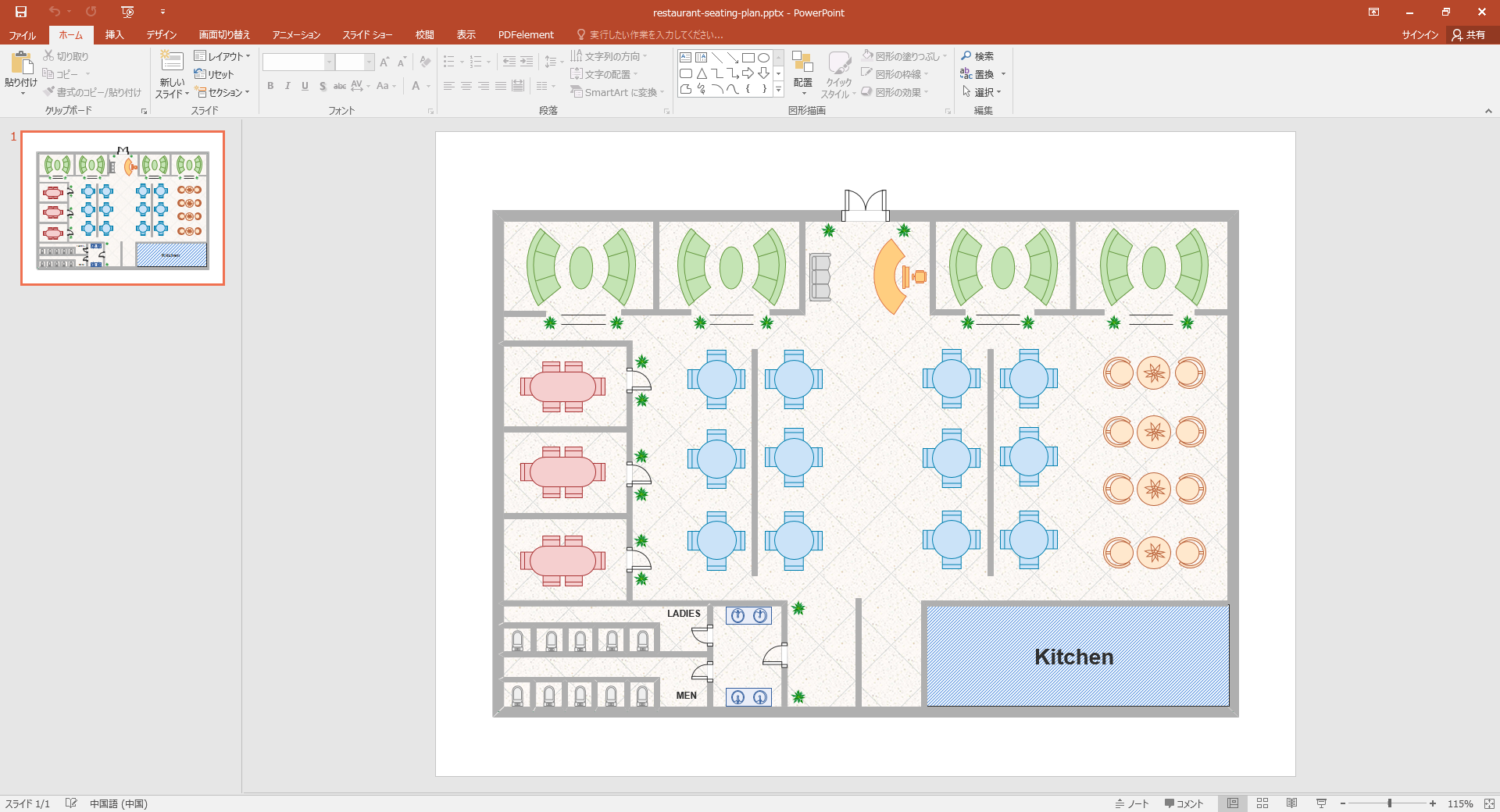Switch to Transitions (画面切り替え) tab

(x=224, y=35)
